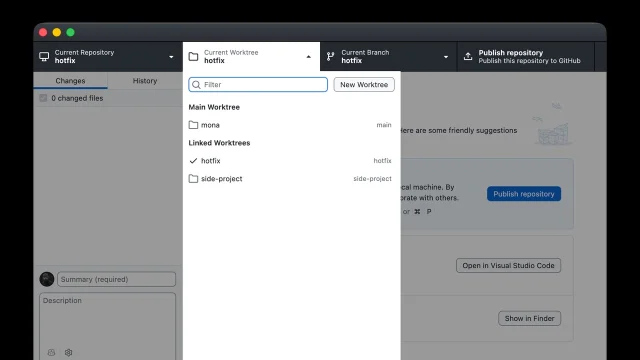Screen dimensions: 640x360
Task: Click the up arrow on Current Worktree
Action: click(x=309, y=57)
